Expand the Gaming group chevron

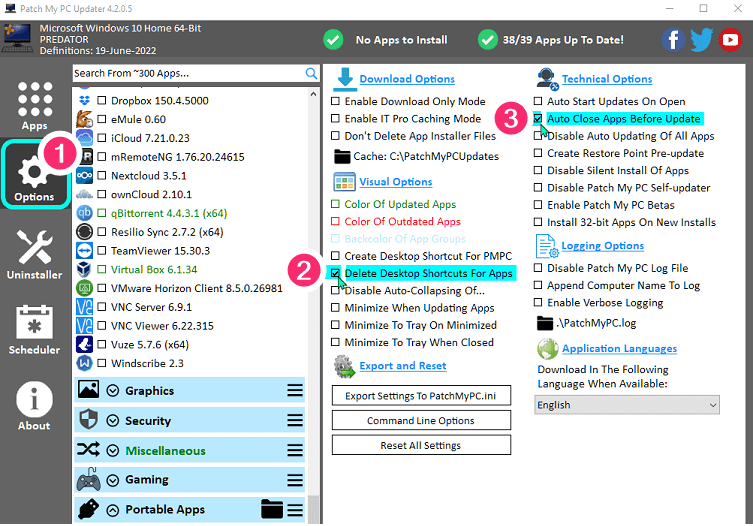coord(113,480)
